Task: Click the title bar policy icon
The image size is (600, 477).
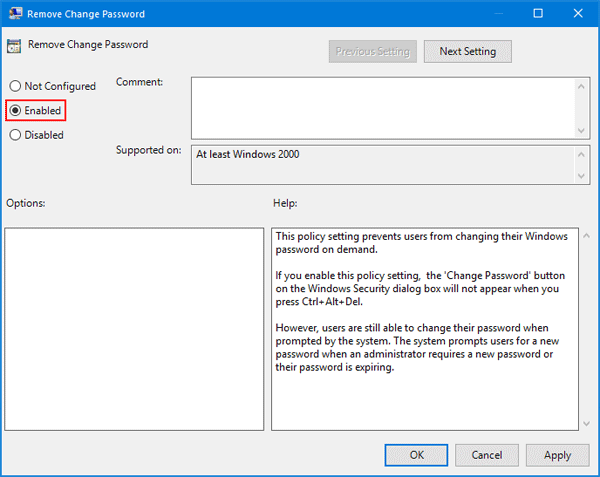Action: pyautogui.click(x=15, y=15)
